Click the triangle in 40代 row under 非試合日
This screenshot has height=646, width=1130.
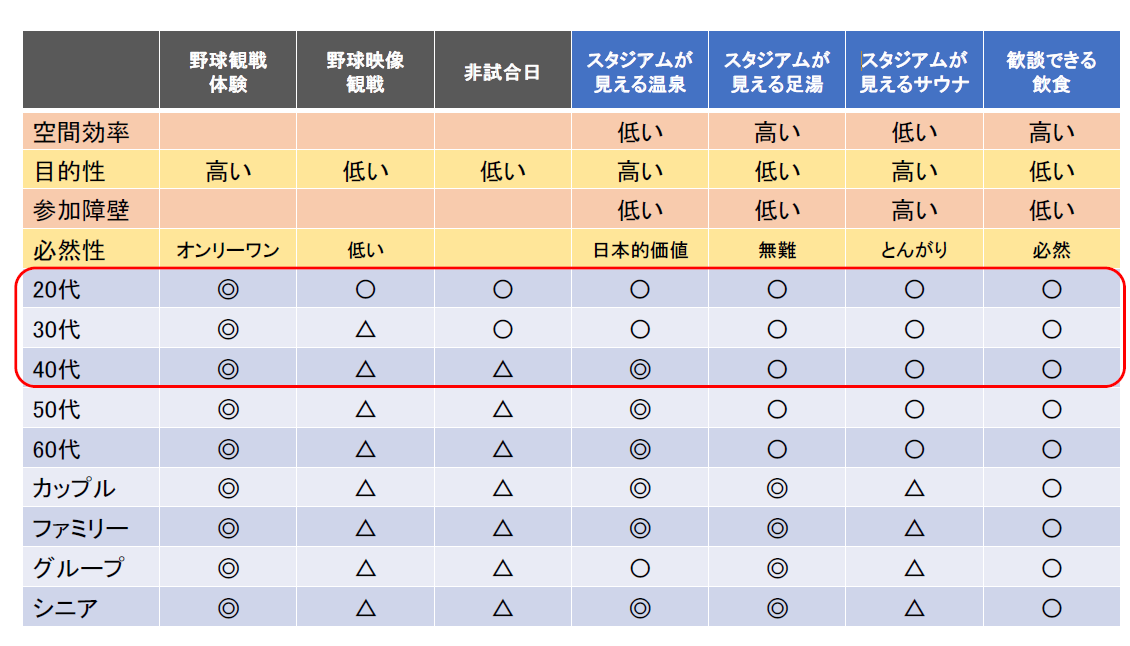pos(502,369)
